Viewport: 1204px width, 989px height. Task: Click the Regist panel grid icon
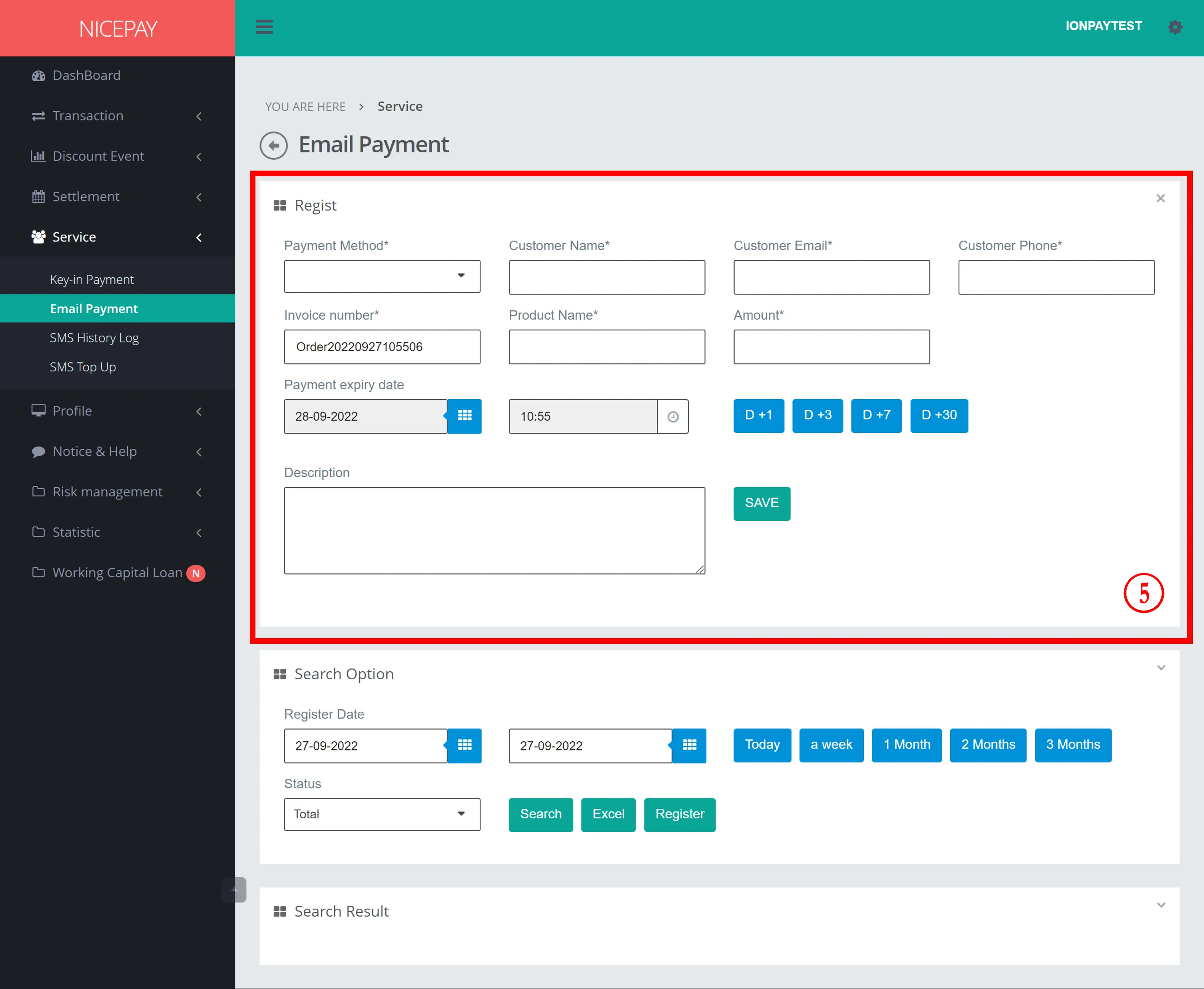(x=280, y=206)
